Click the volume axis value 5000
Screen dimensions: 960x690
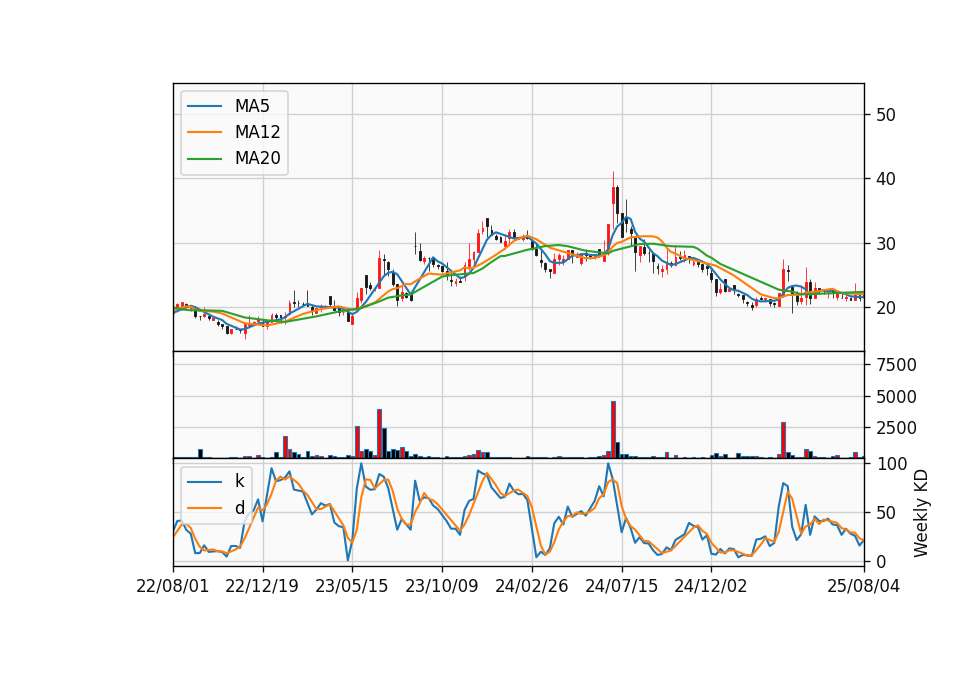point(896,397)
